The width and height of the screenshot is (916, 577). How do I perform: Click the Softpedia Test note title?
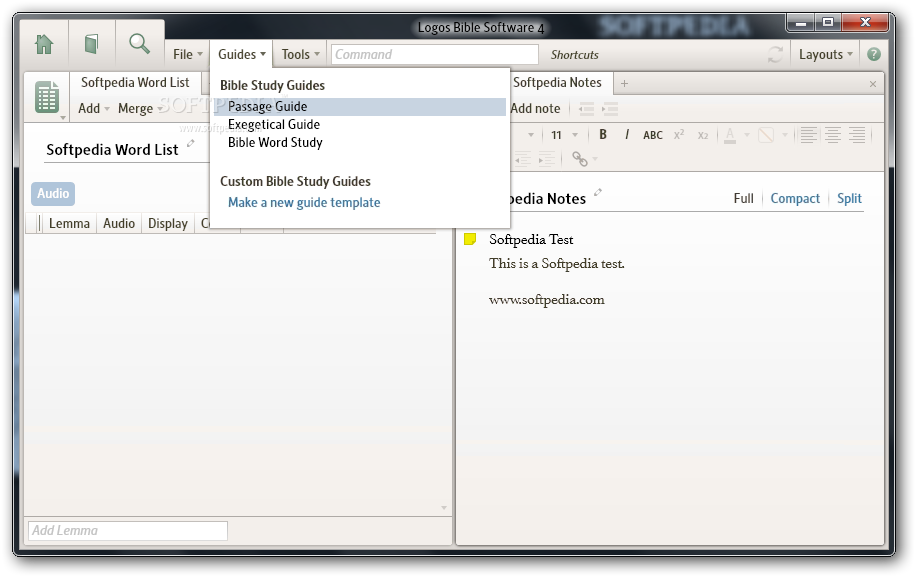[531, 239]
